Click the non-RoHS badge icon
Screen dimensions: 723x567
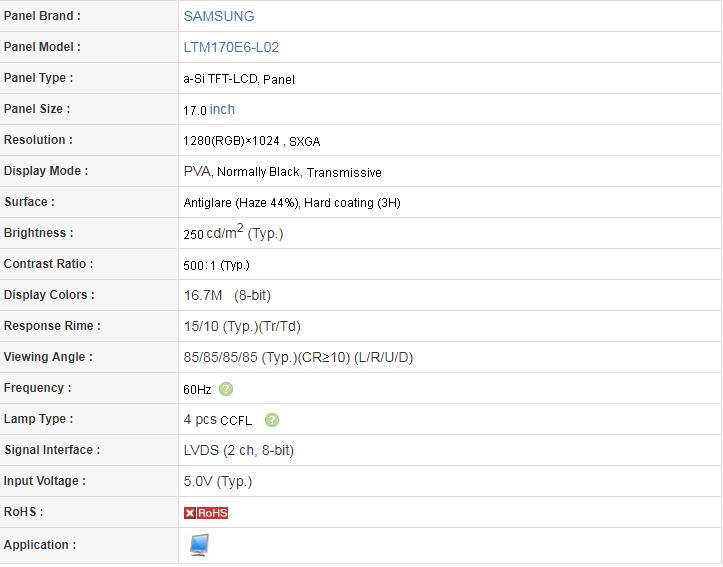[206, 513]
